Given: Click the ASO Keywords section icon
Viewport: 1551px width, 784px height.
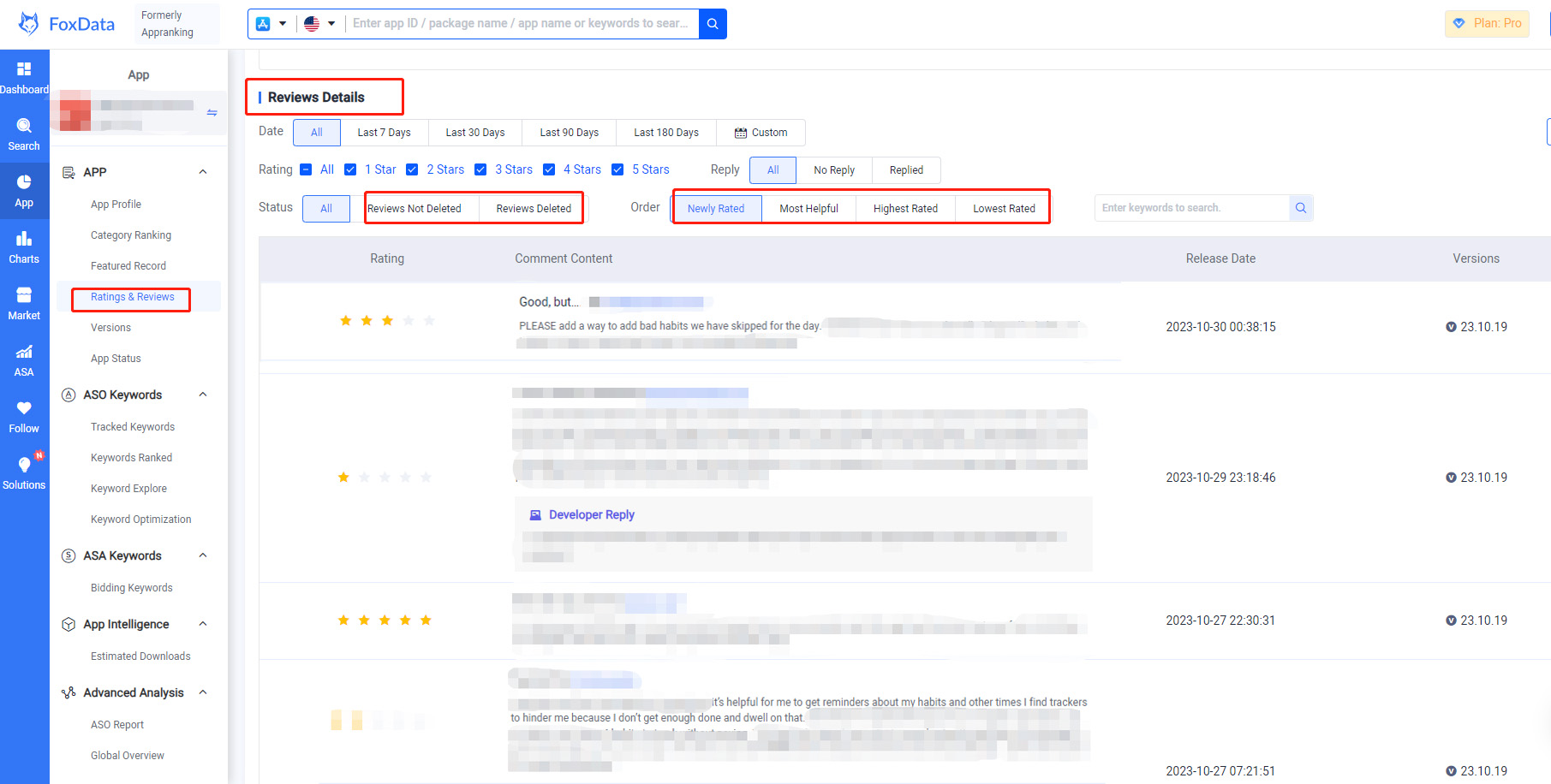Looking at the screenshot, I should click(x=69, y=395).
